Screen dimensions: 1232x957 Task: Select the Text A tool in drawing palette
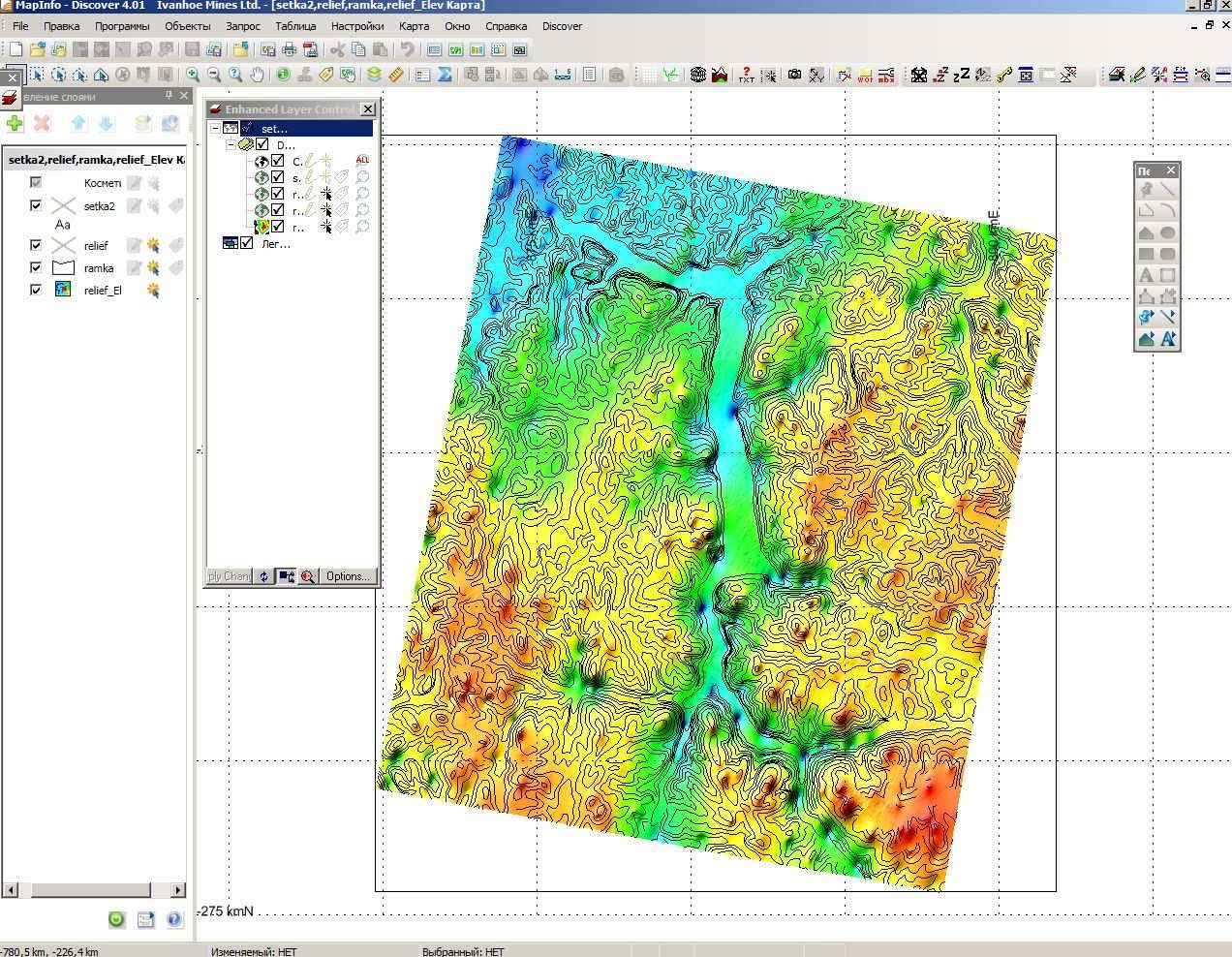click(1146, 275)
